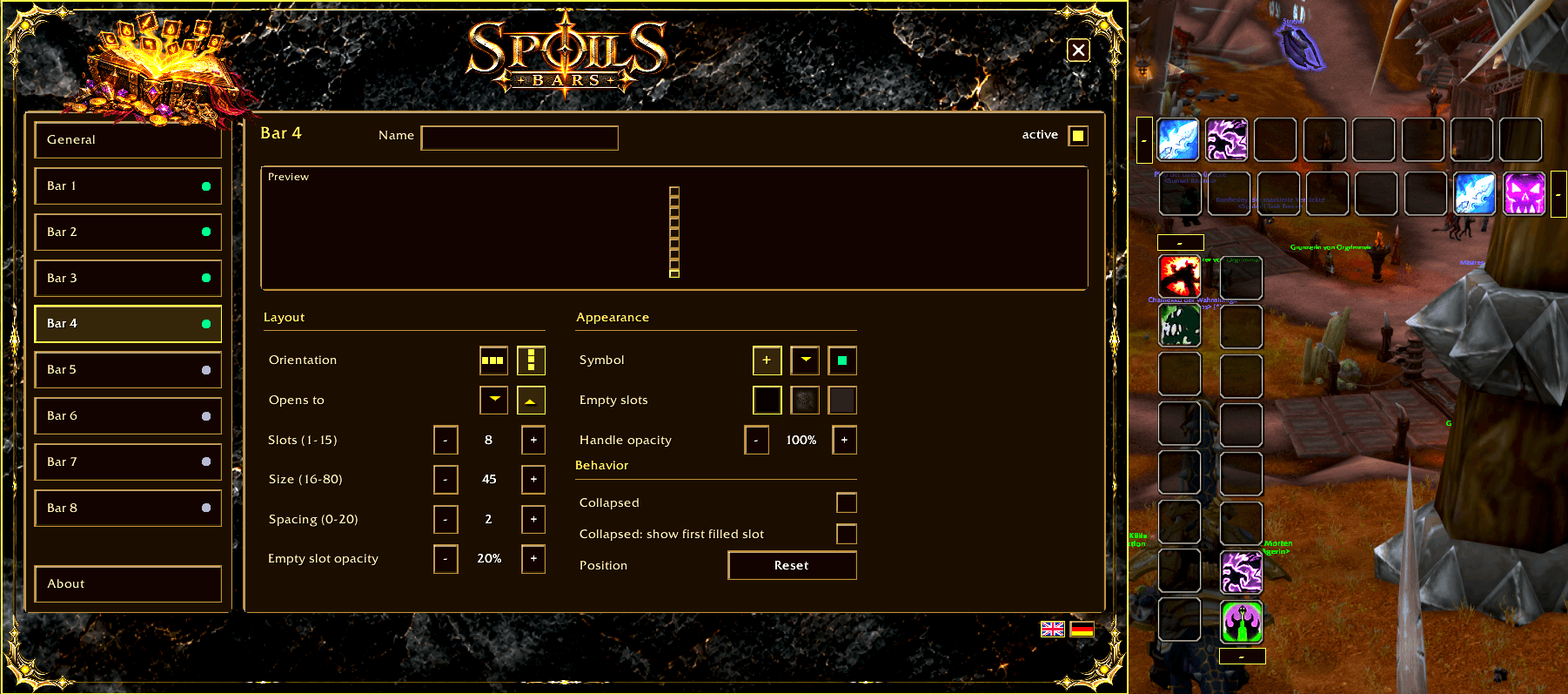The image size is (1568, 694).
Task: Open the General settings tab
Action: tap(128, 139)
